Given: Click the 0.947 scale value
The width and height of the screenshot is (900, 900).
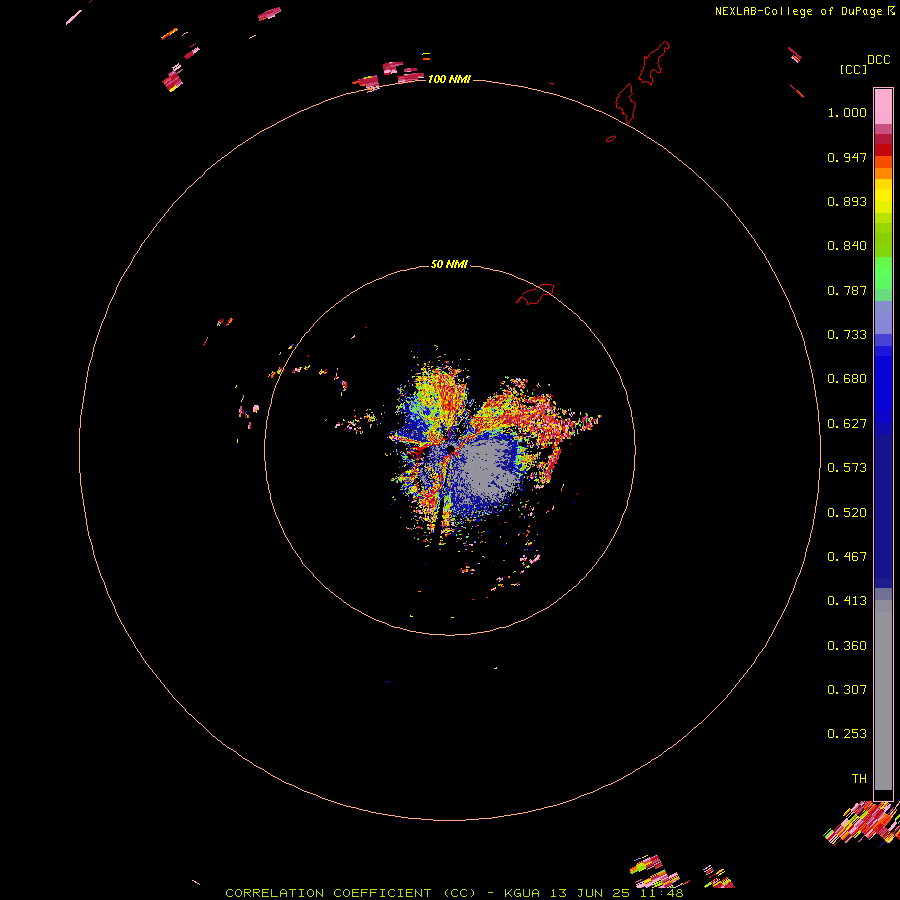Looking at the screenshot, I should pos(847,157).
